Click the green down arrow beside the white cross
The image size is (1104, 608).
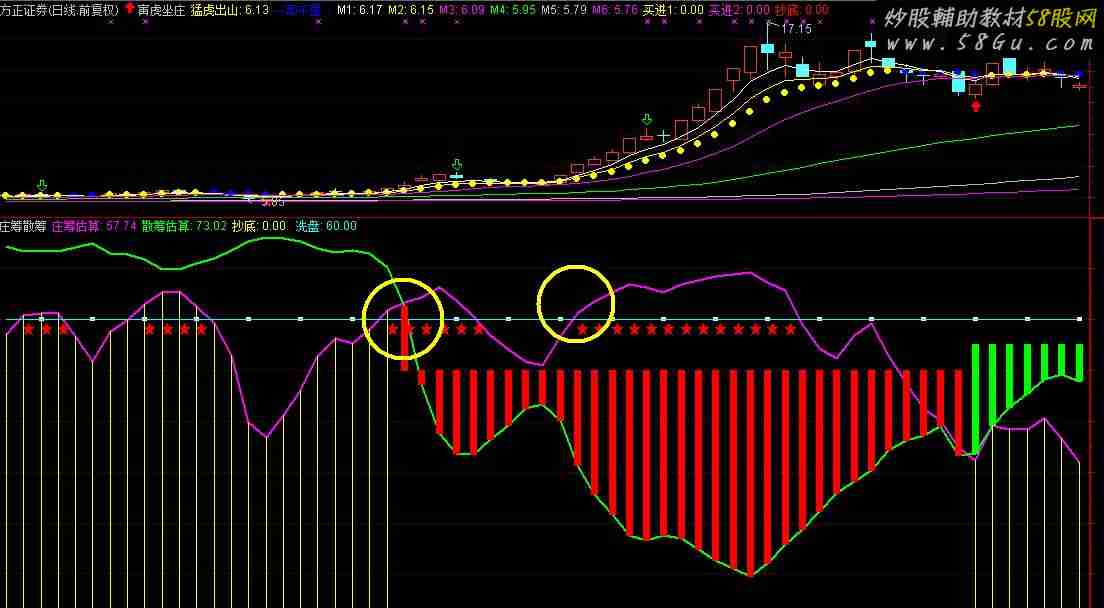[647, 120]
